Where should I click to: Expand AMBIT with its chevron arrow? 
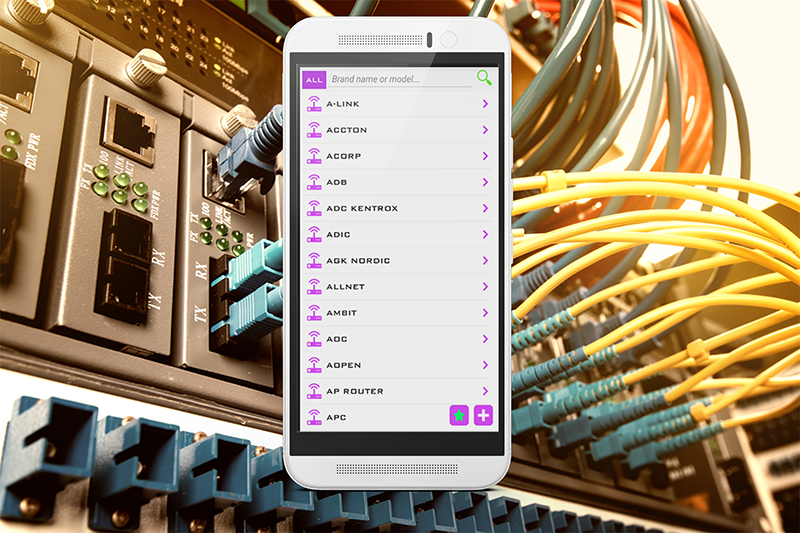[485, 313]
